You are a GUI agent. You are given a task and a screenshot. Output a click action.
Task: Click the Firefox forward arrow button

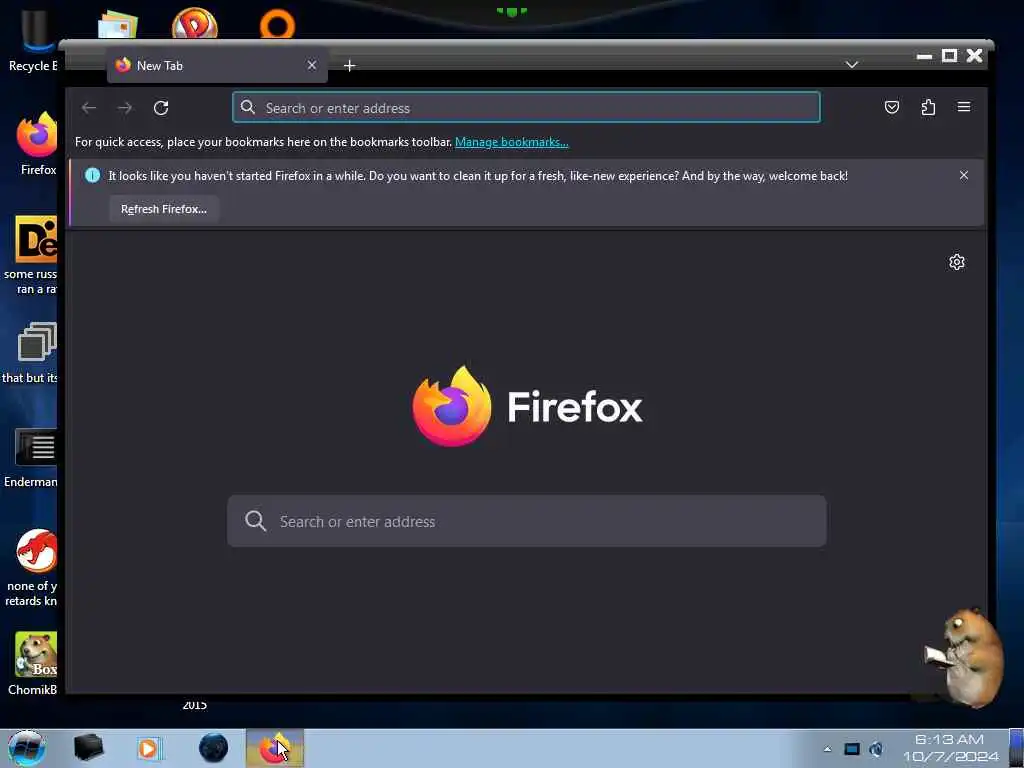tap(125, 108)
